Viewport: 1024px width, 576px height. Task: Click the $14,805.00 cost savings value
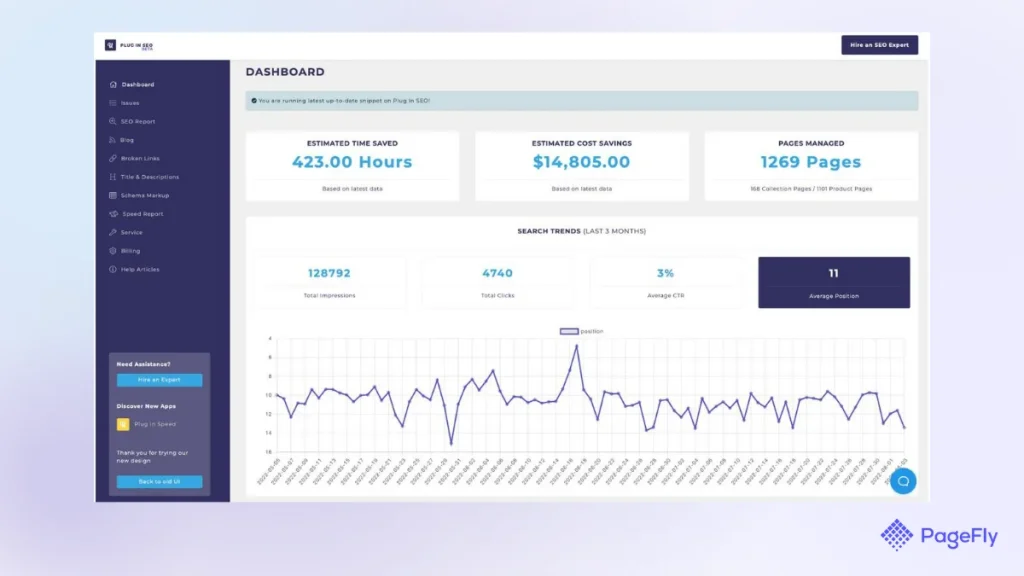tap(581, 162)
